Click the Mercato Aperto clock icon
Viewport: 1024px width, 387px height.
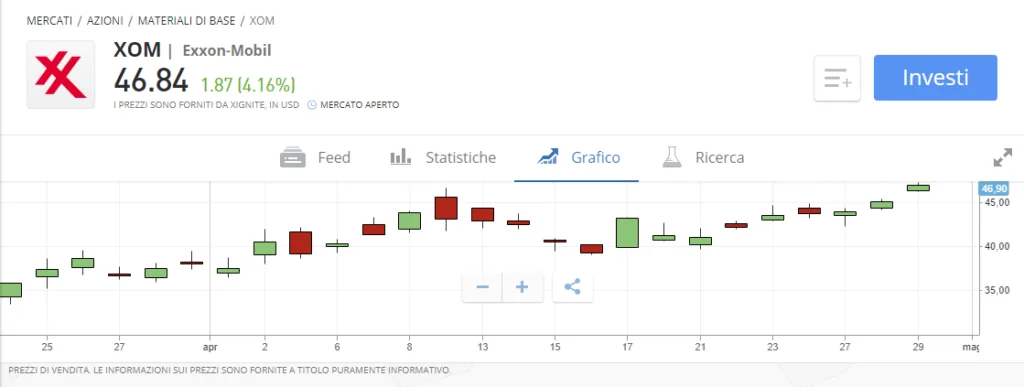coord(312,104)
